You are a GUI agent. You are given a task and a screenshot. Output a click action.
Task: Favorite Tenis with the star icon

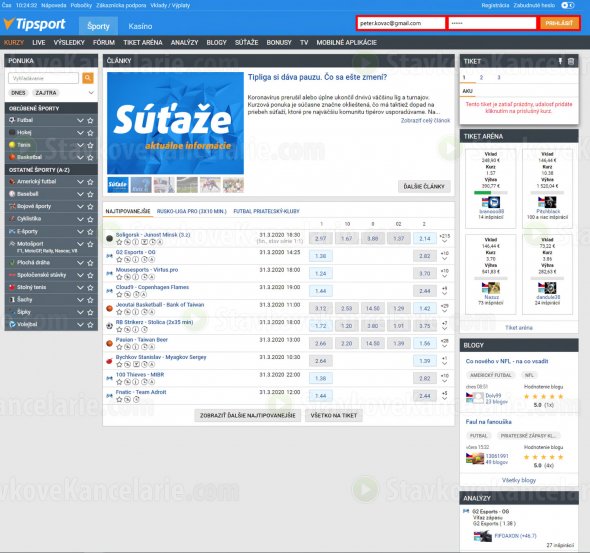point(90,145)
